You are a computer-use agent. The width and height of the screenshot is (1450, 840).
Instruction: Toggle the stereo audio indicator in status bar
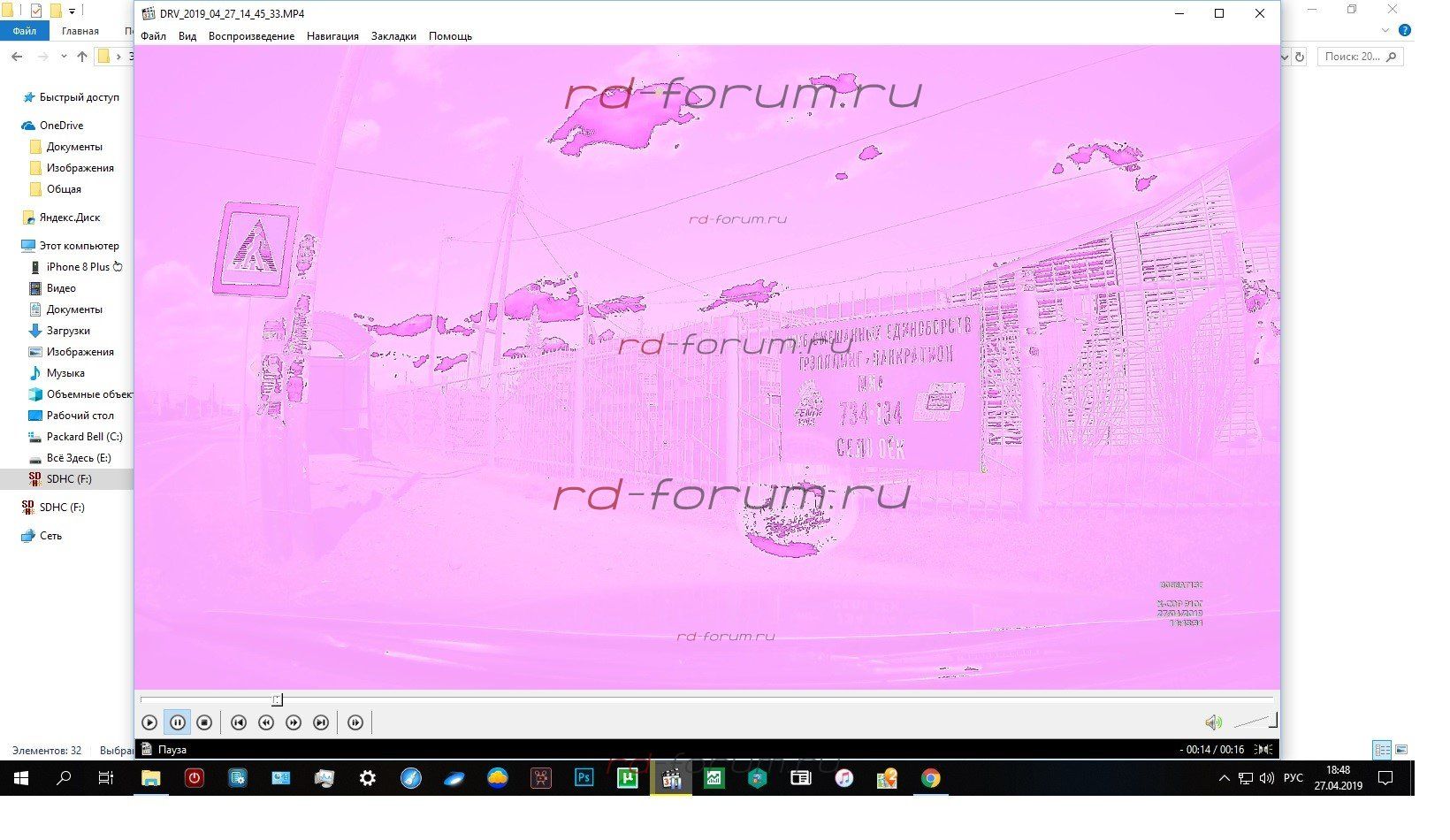[1265, 750]
